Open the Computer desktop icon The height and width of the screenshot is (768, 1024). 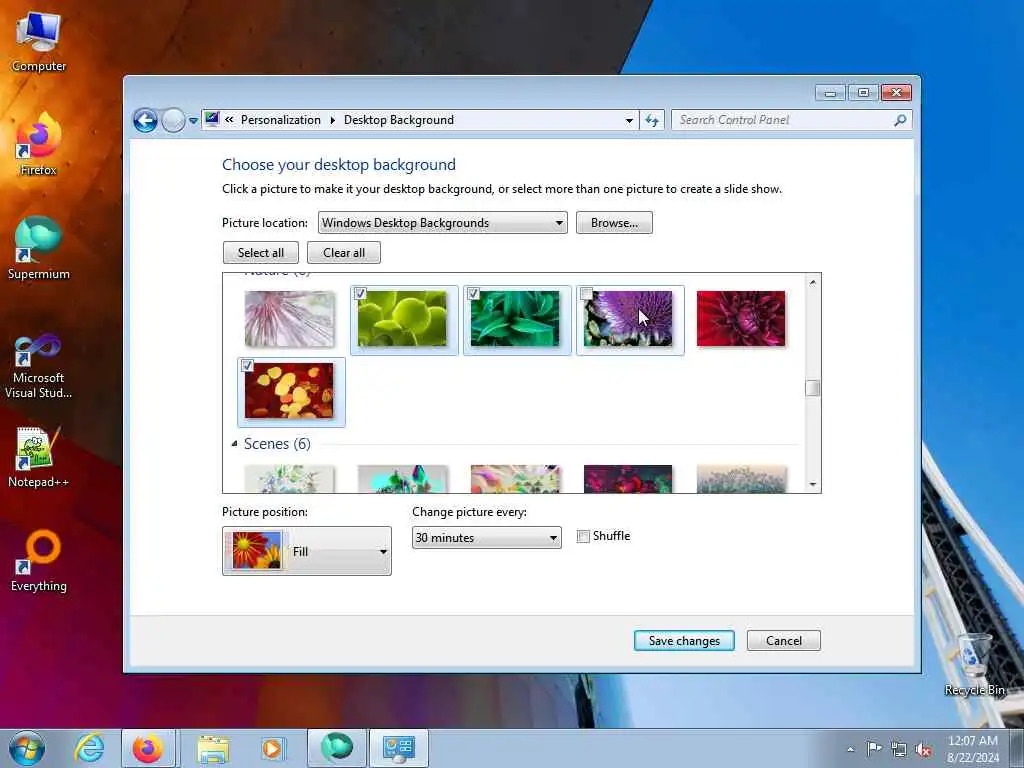[39, 40]
